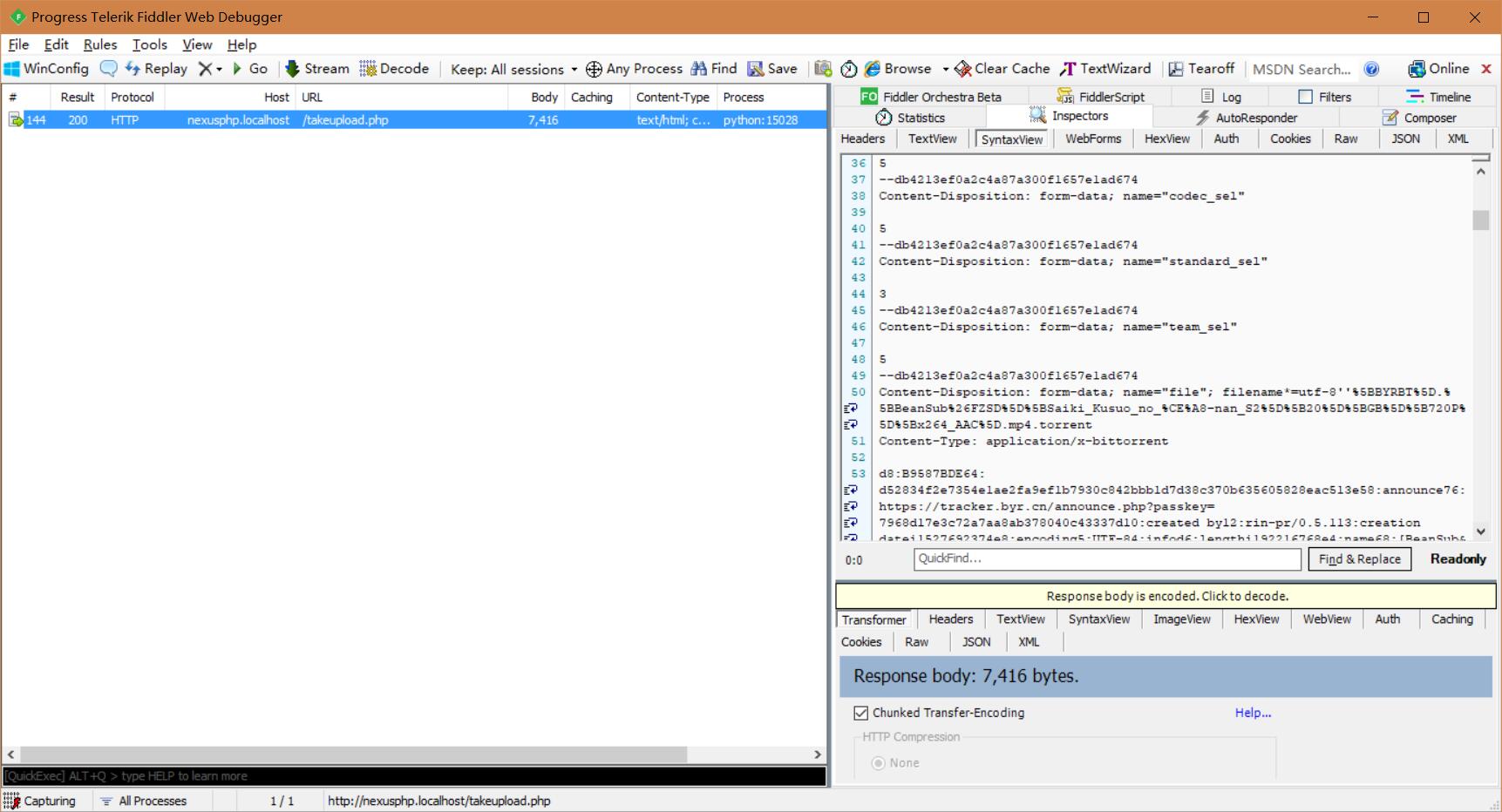The height and width of the screenshot is (812, 1502).
Task: Open WinConfig from the toolbar
Action: pyautogui.click(x=47, y=69)
